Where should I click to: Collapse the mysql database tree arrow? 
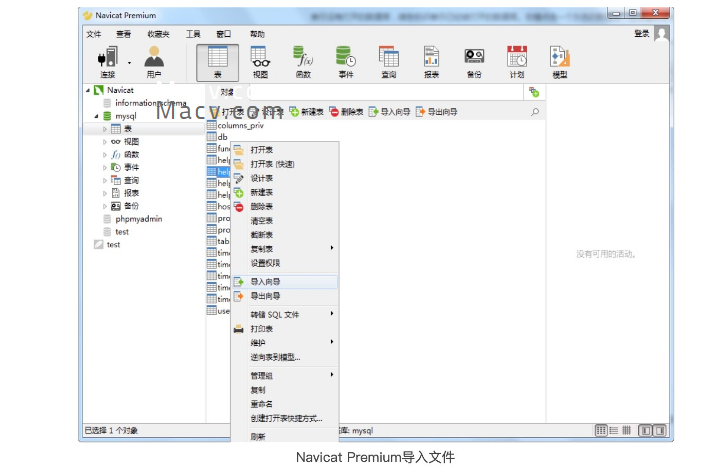click(96, 116)
